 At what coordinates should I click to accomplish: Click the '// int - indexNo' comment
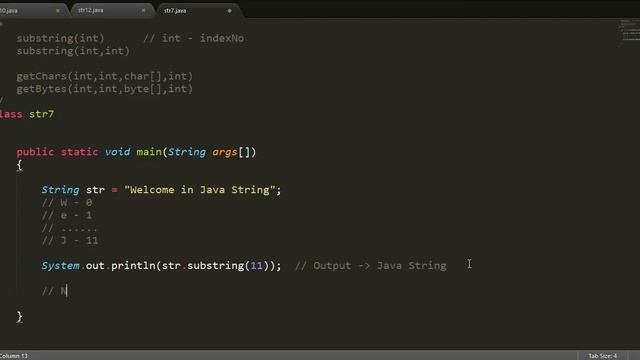coord(193,38)
